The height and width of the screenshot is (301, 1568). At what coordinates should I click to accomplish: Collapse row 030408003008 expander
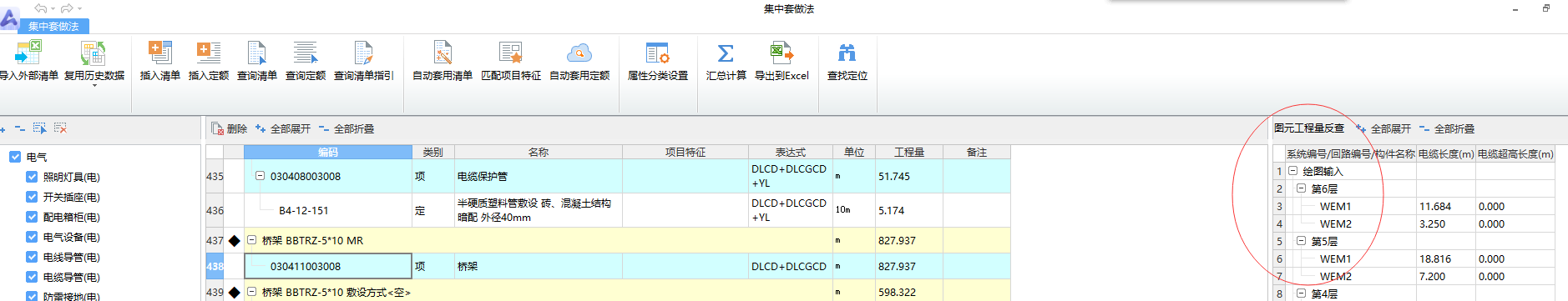(260, 176)
